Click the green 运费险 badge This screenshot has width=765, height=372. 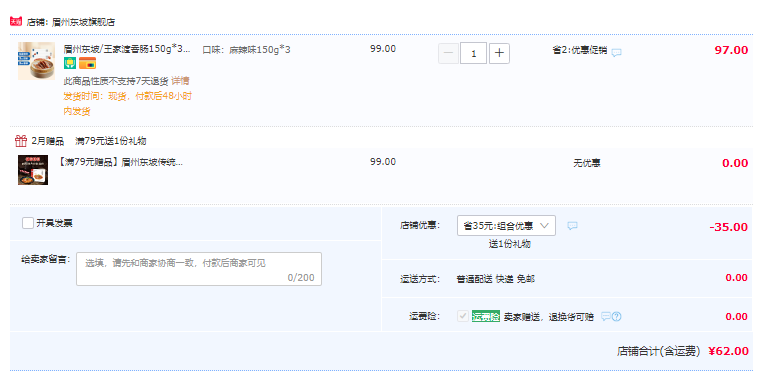pos(486,316)
